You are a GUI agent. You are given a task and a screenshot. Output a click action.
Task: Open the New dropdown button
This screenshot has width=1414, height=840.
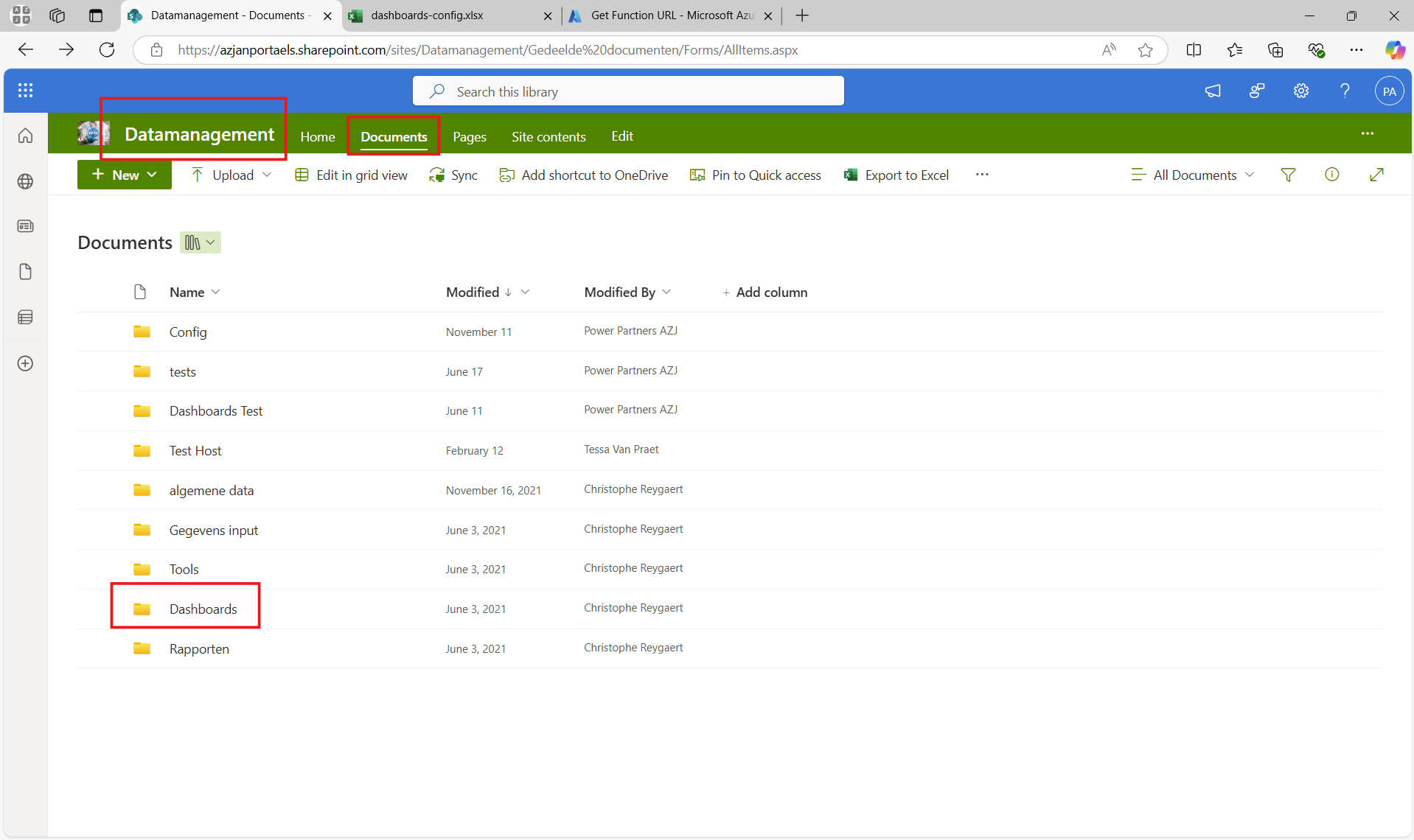(x=125, y=175)
